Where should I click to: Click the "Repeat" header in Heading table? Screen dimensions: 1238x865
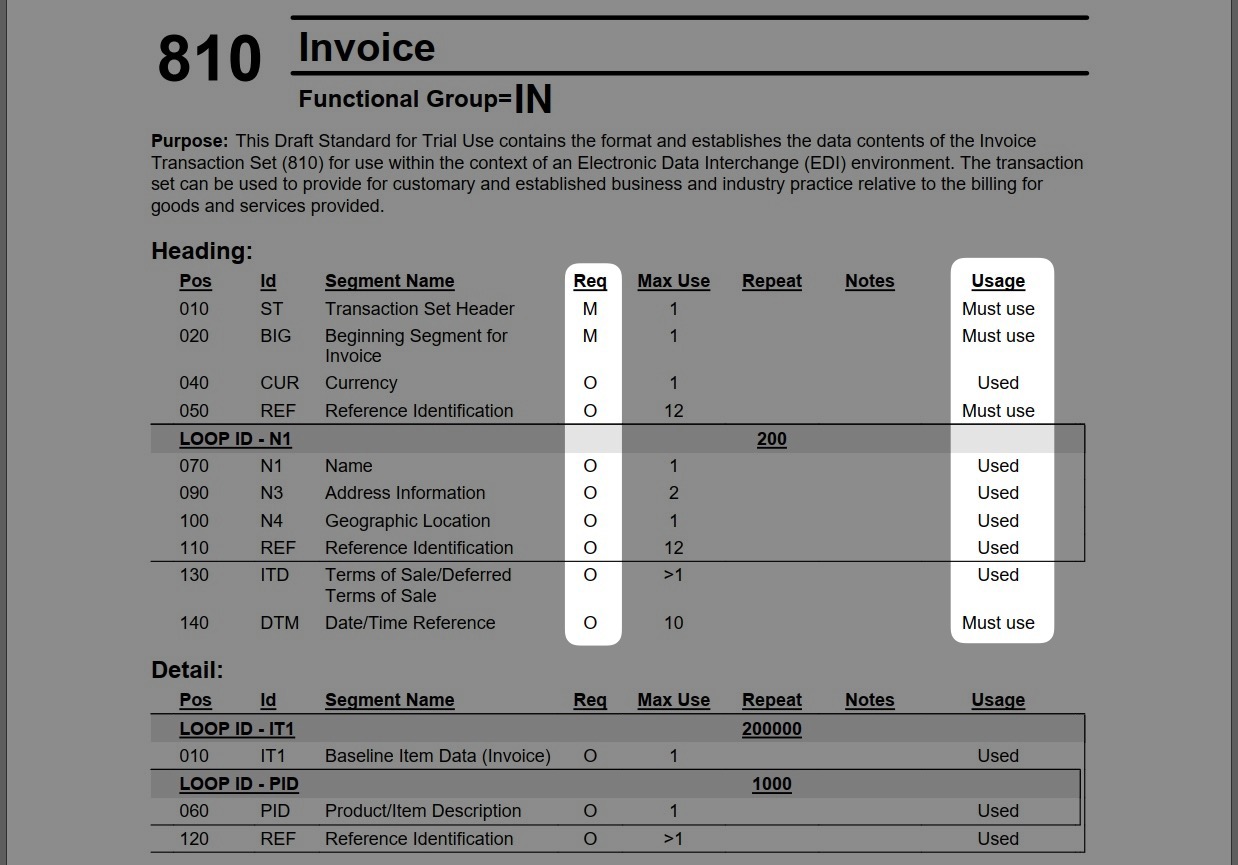click(772, 281)
